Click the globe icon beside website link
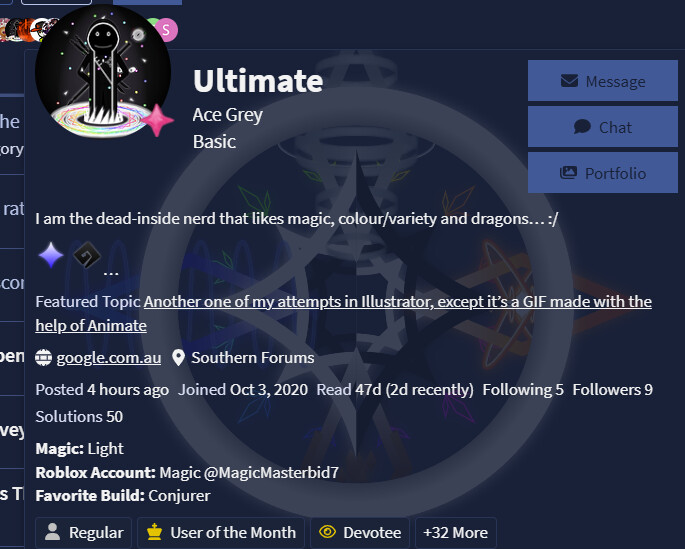Viewport: 685px width, 549px height. [x=43, y=358]
